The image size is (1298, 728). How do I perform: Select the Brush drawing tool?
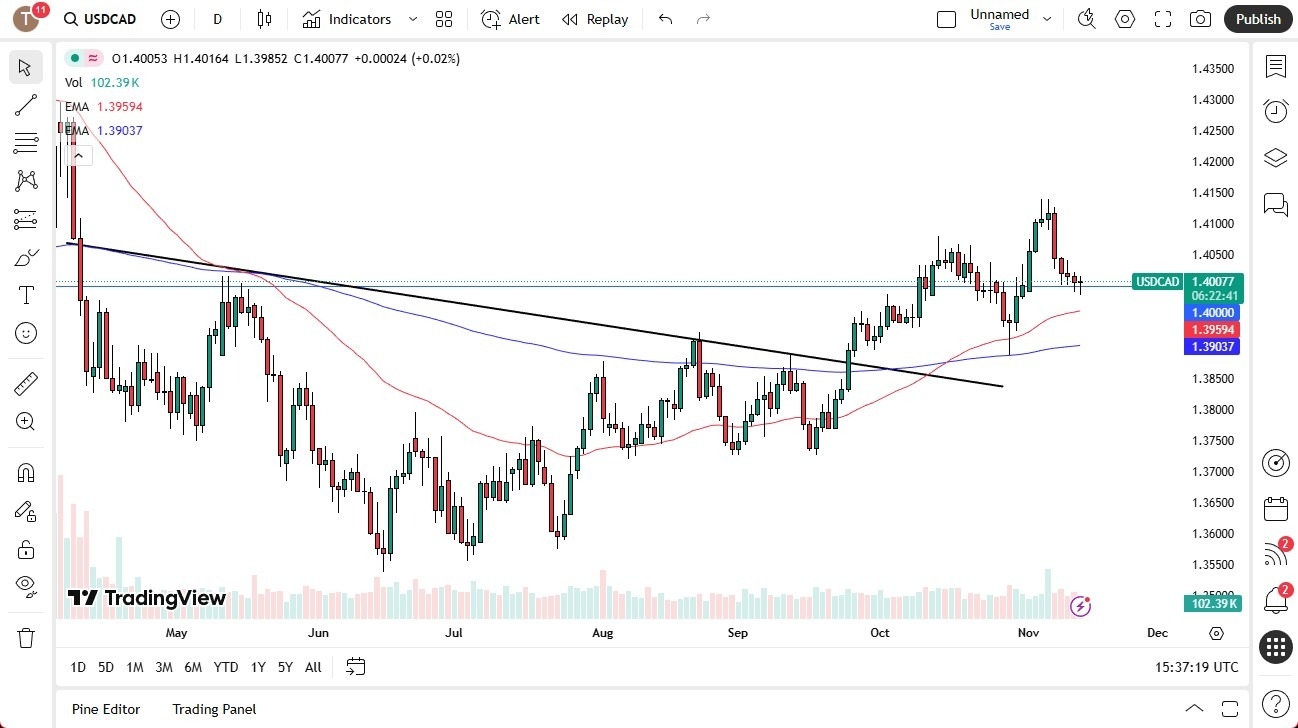(x=26, y=256)
